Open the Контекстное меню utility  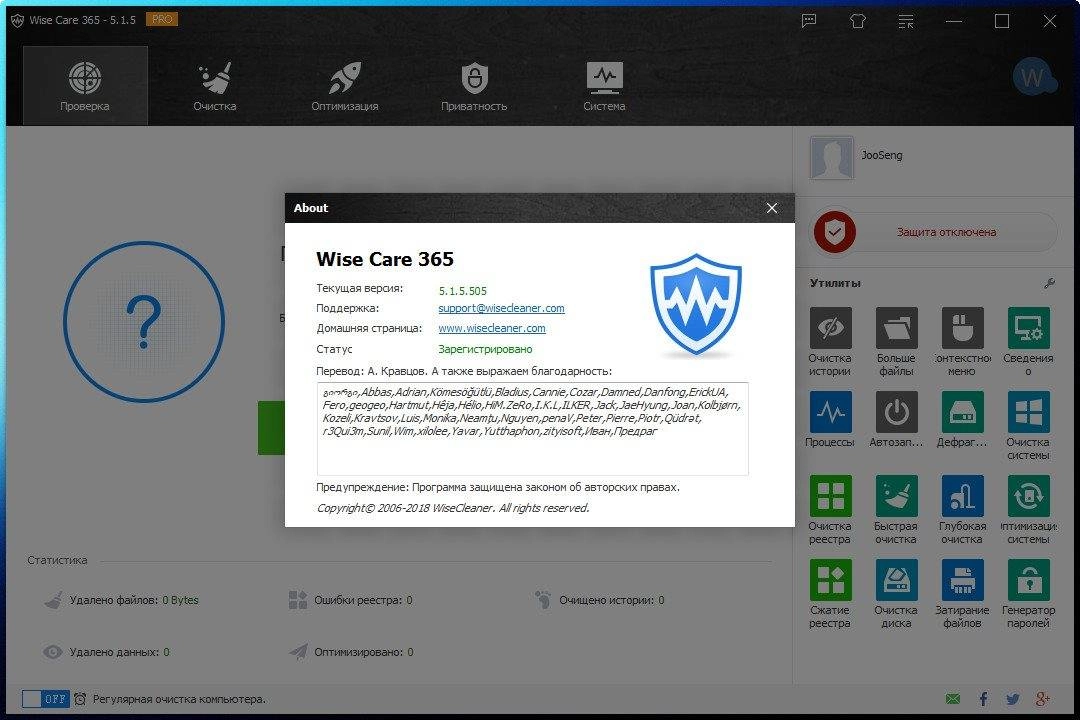pos(962,342)
